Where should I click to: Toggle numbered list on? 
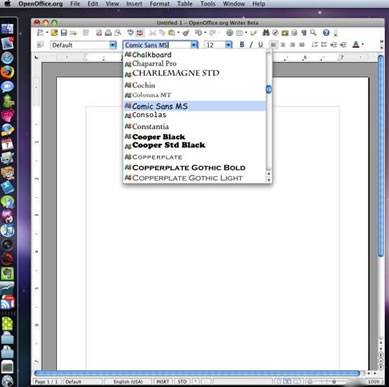click(x=314, y=45)
